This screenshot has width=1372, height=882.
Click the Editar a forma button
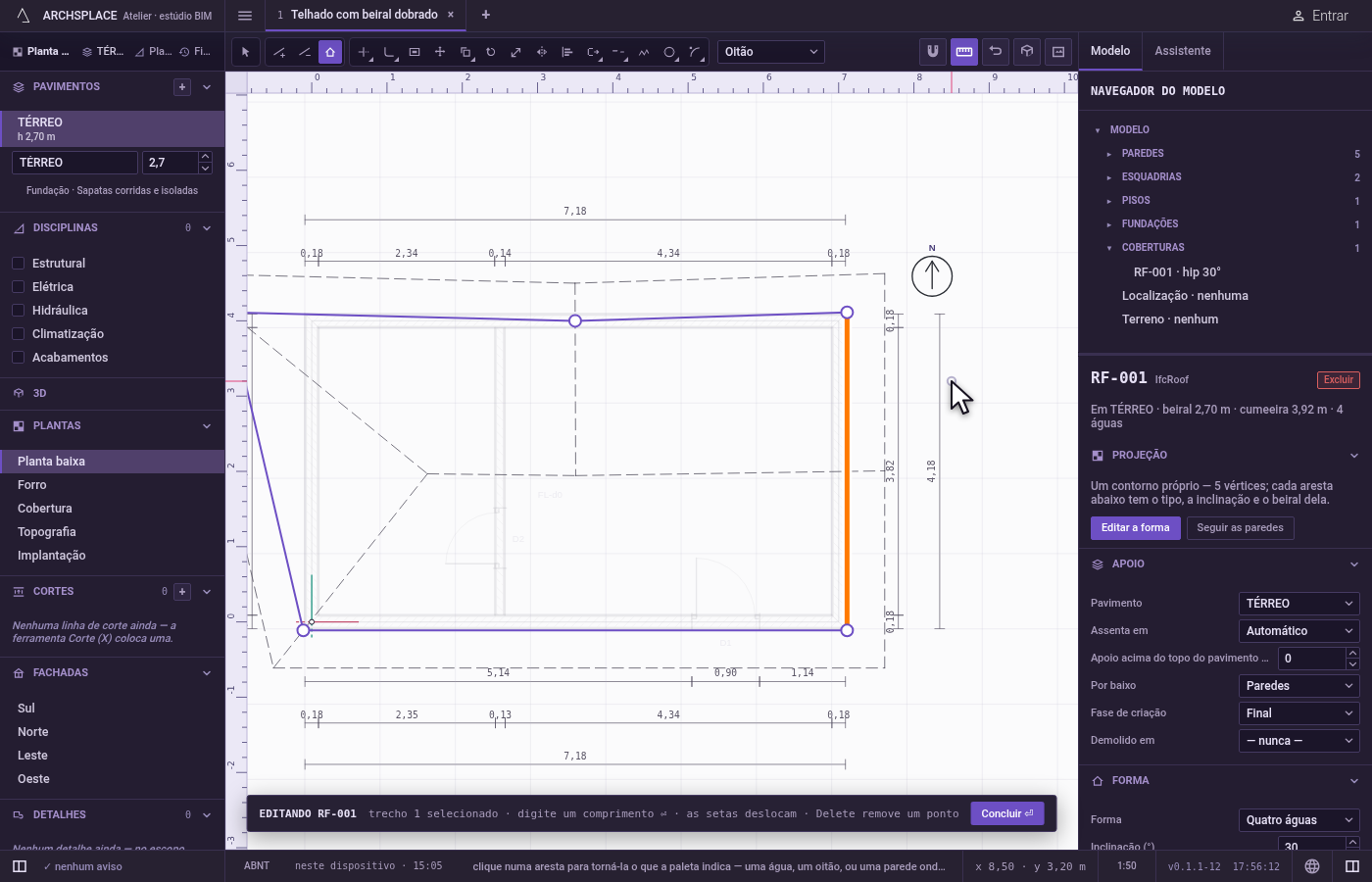pyautogui.click(x=1136, y=528)
